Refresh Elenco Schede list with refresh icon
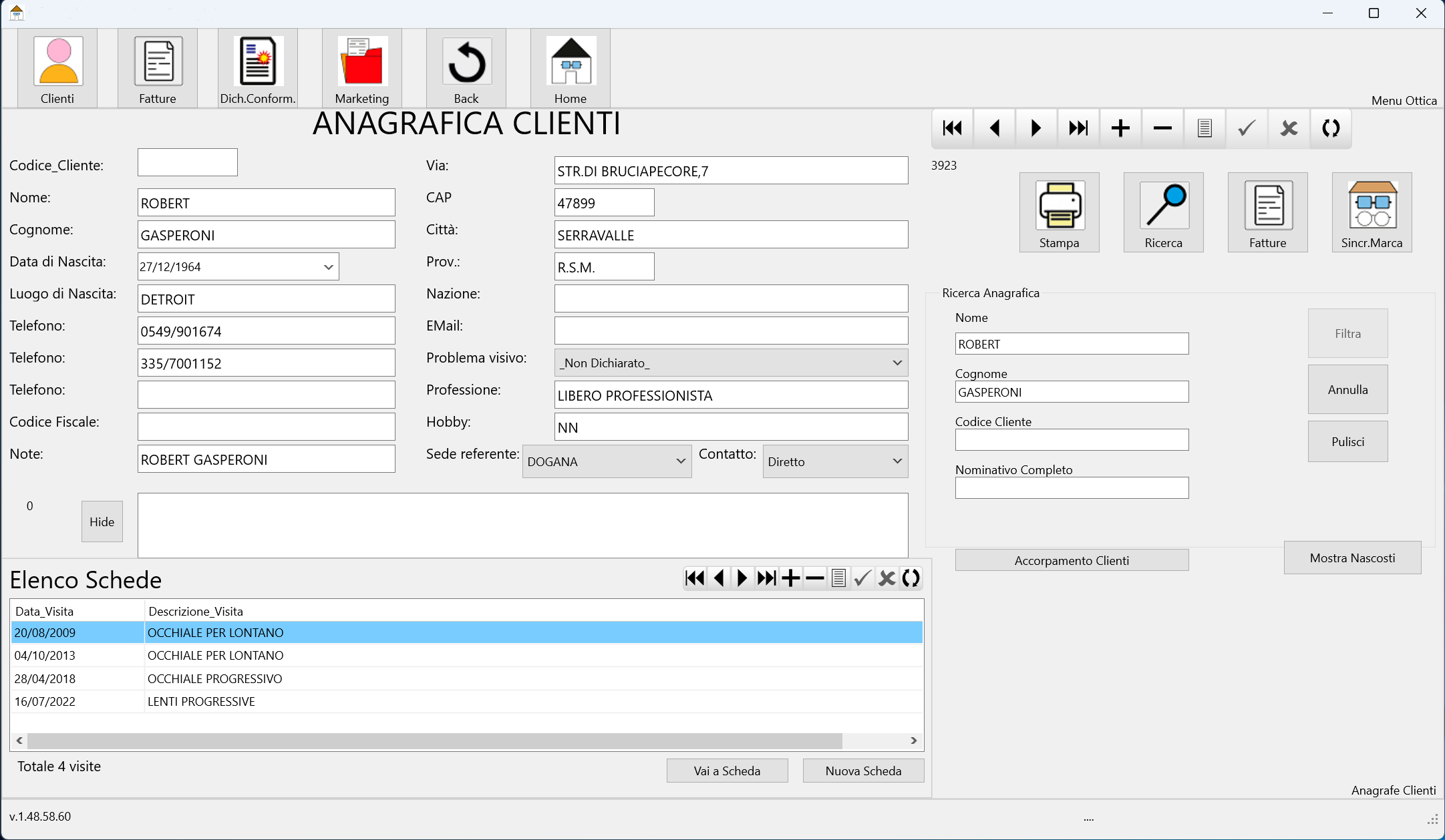This screenshot has width=1445, height=840. coord(911,578)
